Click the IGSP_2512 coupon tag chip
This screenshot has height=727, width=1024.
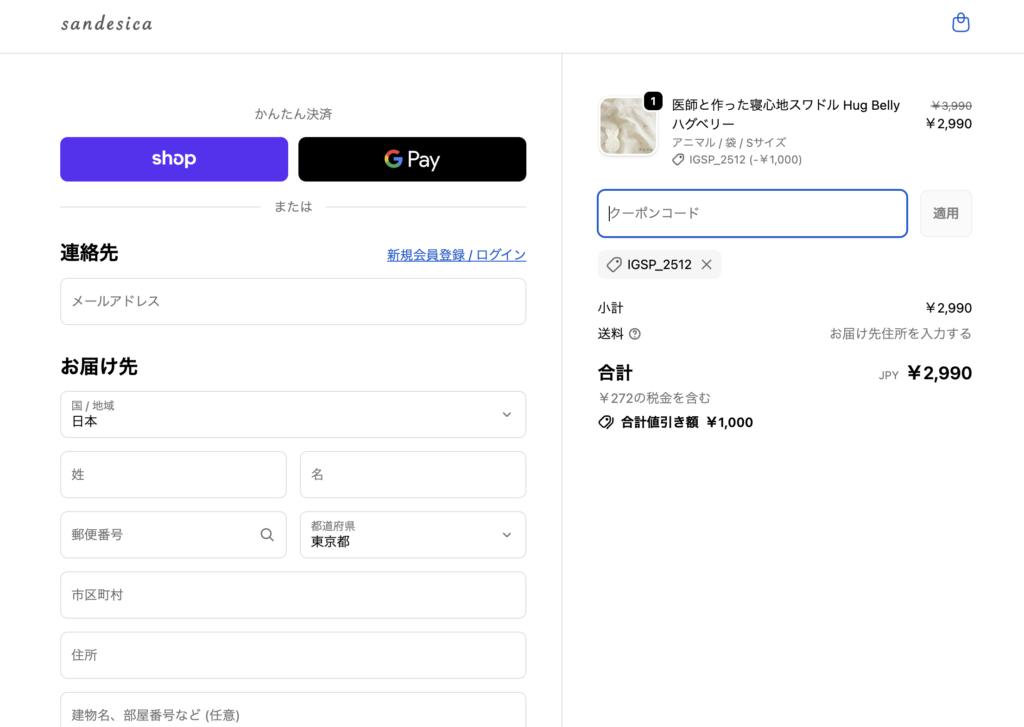pos(648,265)
